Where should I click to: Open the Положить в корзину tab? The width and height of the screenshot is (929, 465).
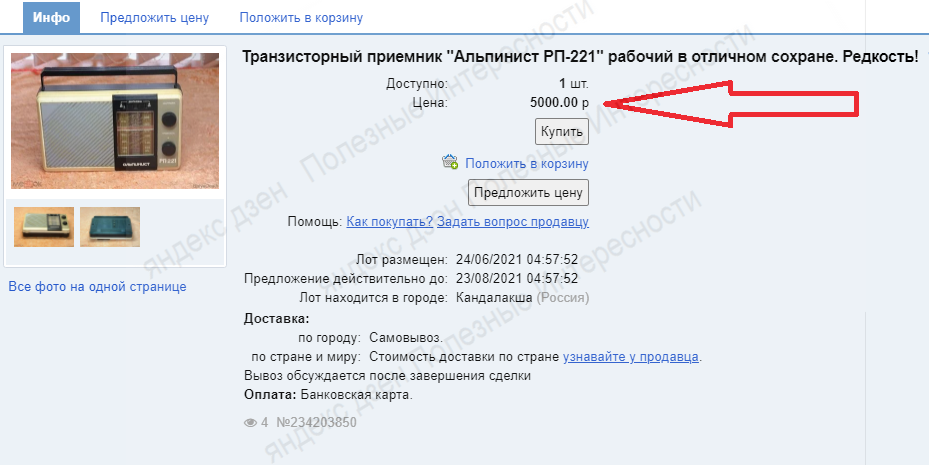click(301, 18)
